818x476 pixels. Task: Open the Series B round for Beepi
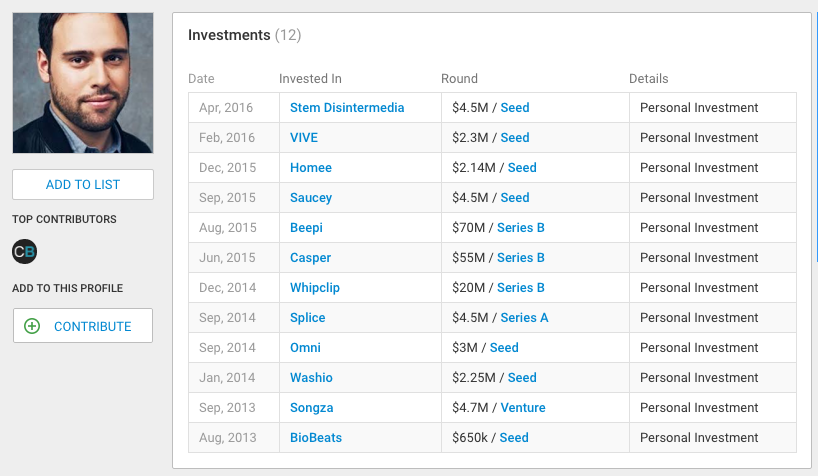pos(520,228)
